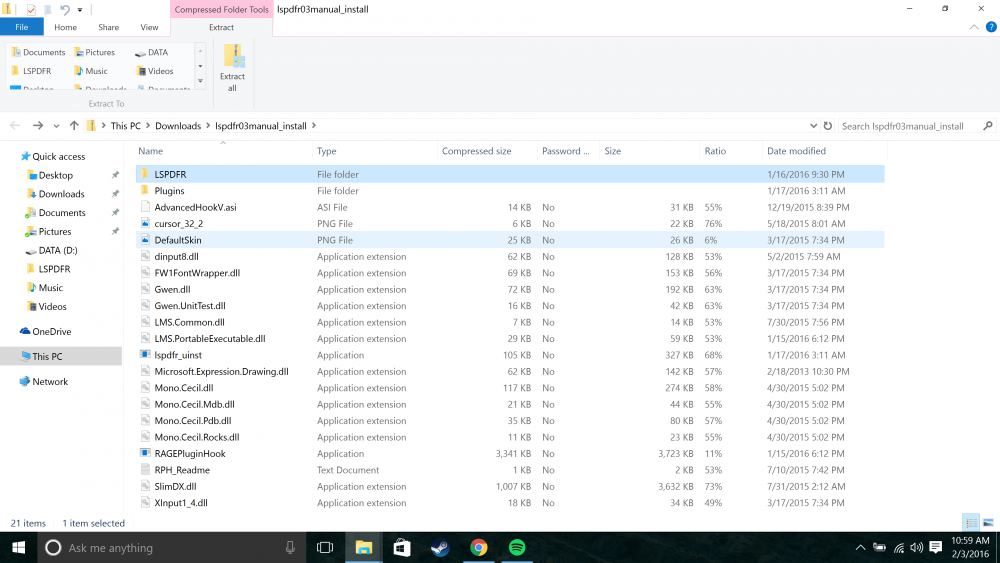The image size is (1000, 563).
Task: Expand chevron after lspdfr03manual_install in address bar
Action: click(x=314, y=126)
